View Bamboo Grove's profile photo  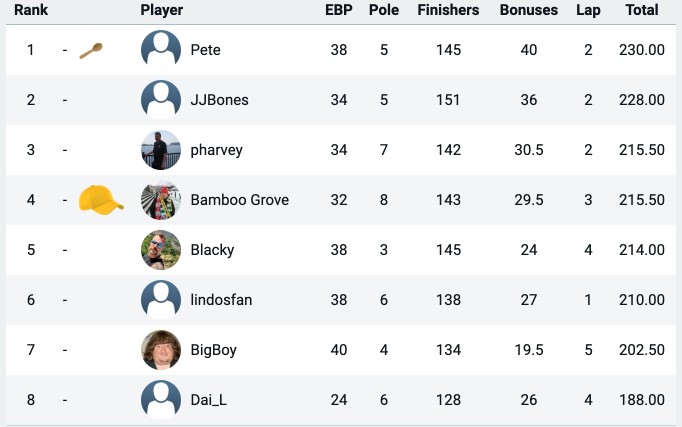pos(161,200)
